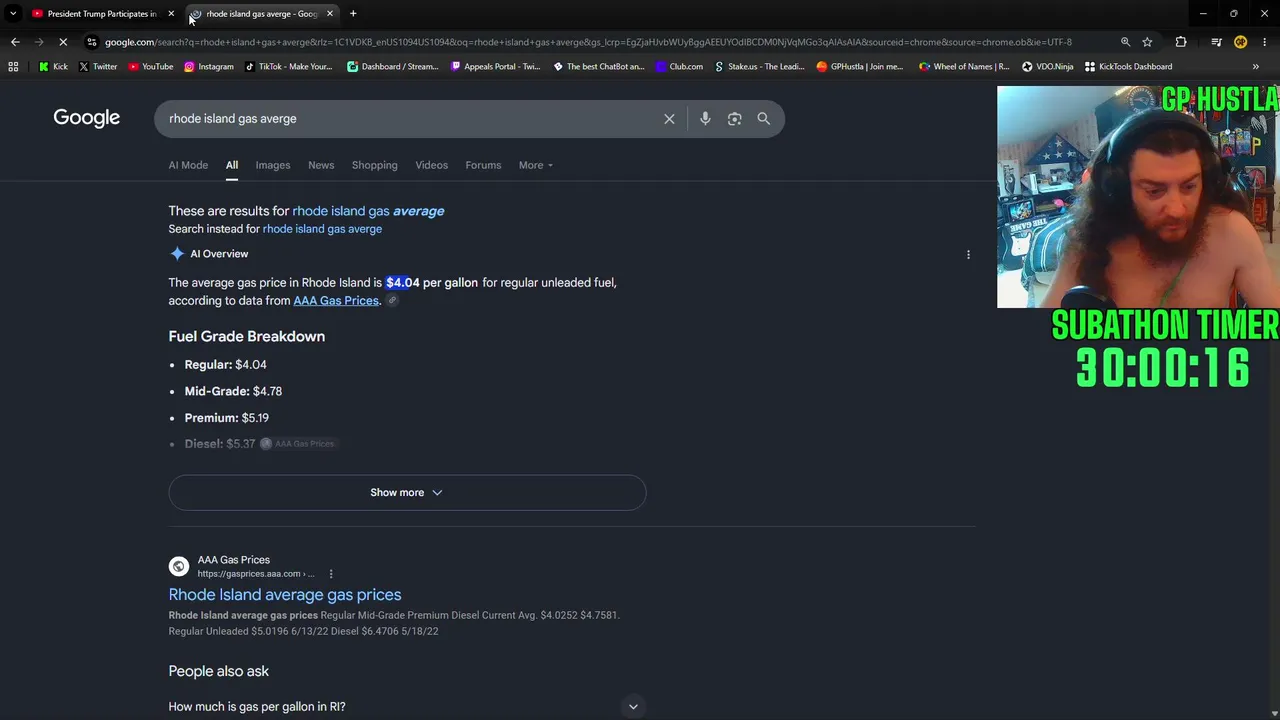The height and width of the screenshot is (720, 1280).
Task: Close the President Trump Participates tab
Action: tap(171, 14)
